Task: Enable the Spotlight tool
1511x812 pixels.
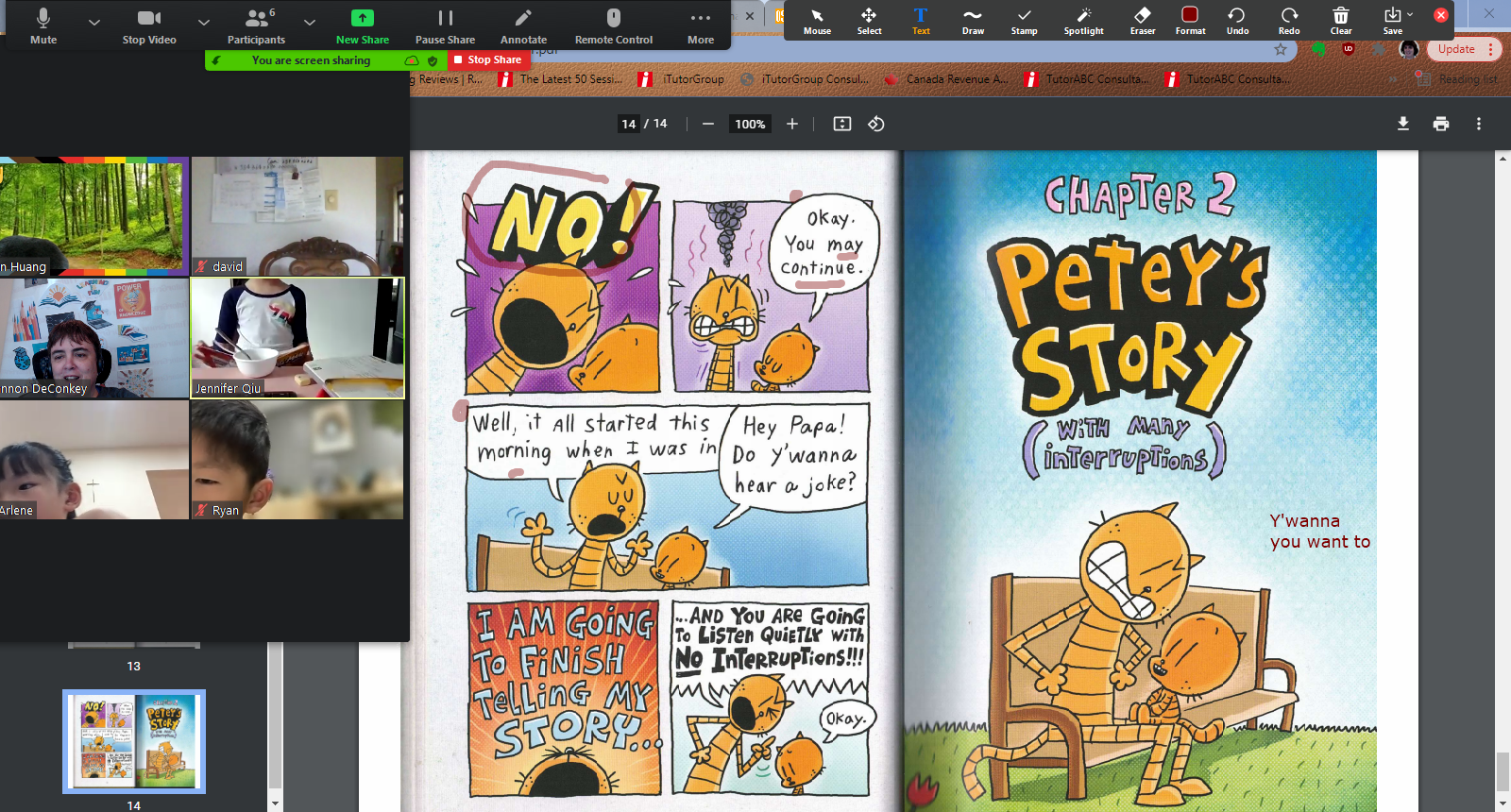Action: [x=1084, y=21]
